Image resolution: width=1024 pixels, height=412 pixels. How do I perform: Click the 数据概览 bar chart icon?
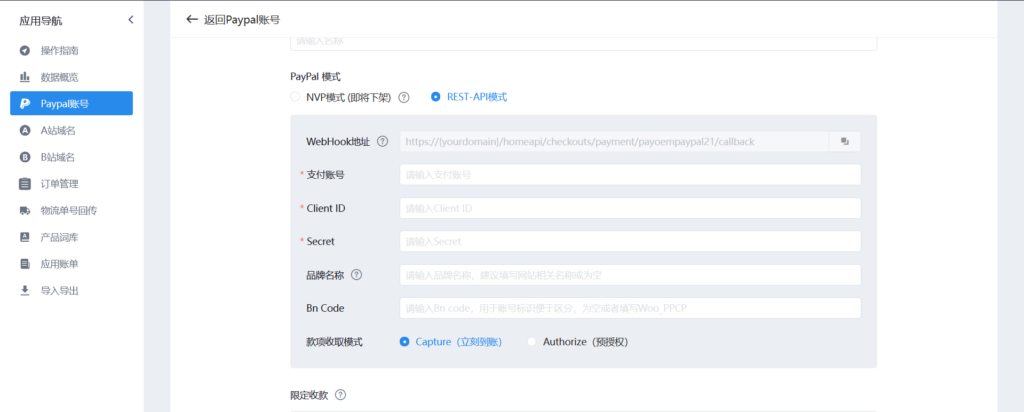point(24,77)
